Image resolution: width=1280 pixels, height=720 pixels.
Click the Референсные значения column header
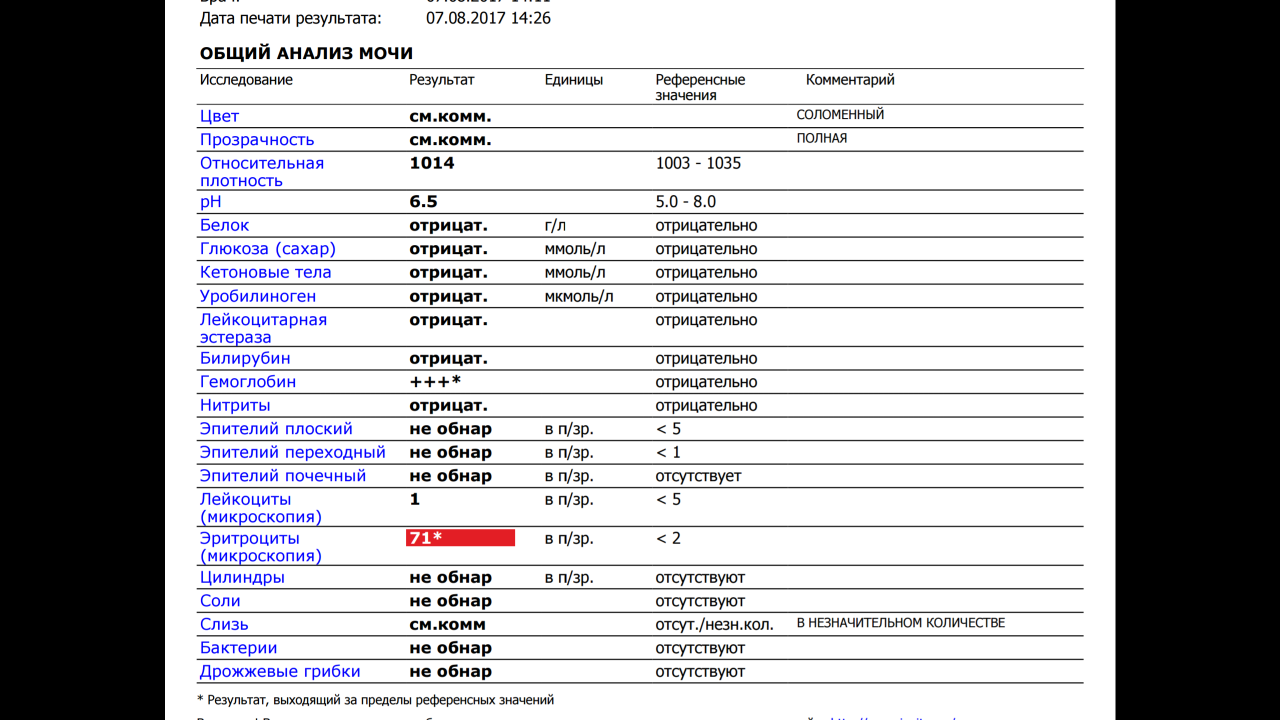pos(700,88)
